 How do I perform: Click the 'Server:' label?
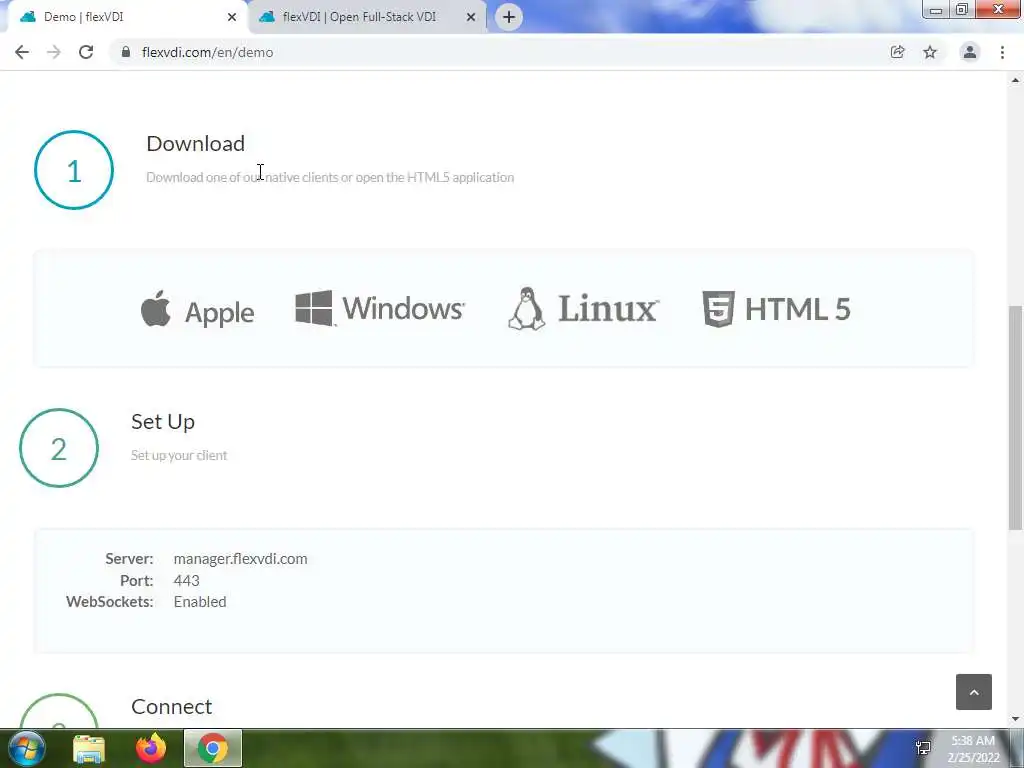click(x=129, y=559)
